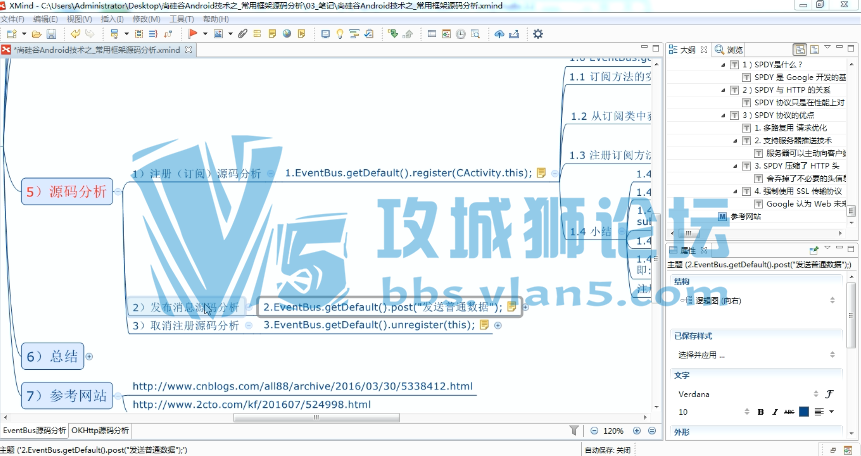Collapse '1 ) SPDY是什么？' in outline
861x456 pixels.
[x=723, y=65]
